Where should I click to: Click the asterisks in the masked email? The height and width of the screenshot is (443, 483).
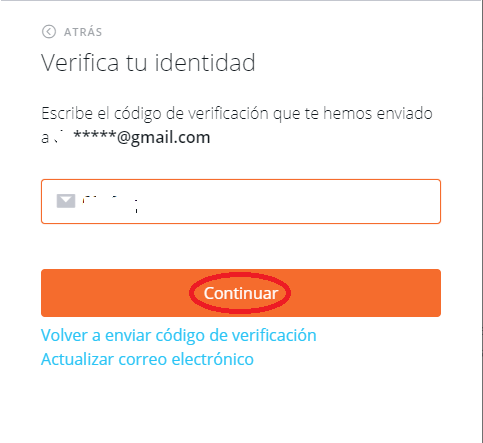pos(95,136)
